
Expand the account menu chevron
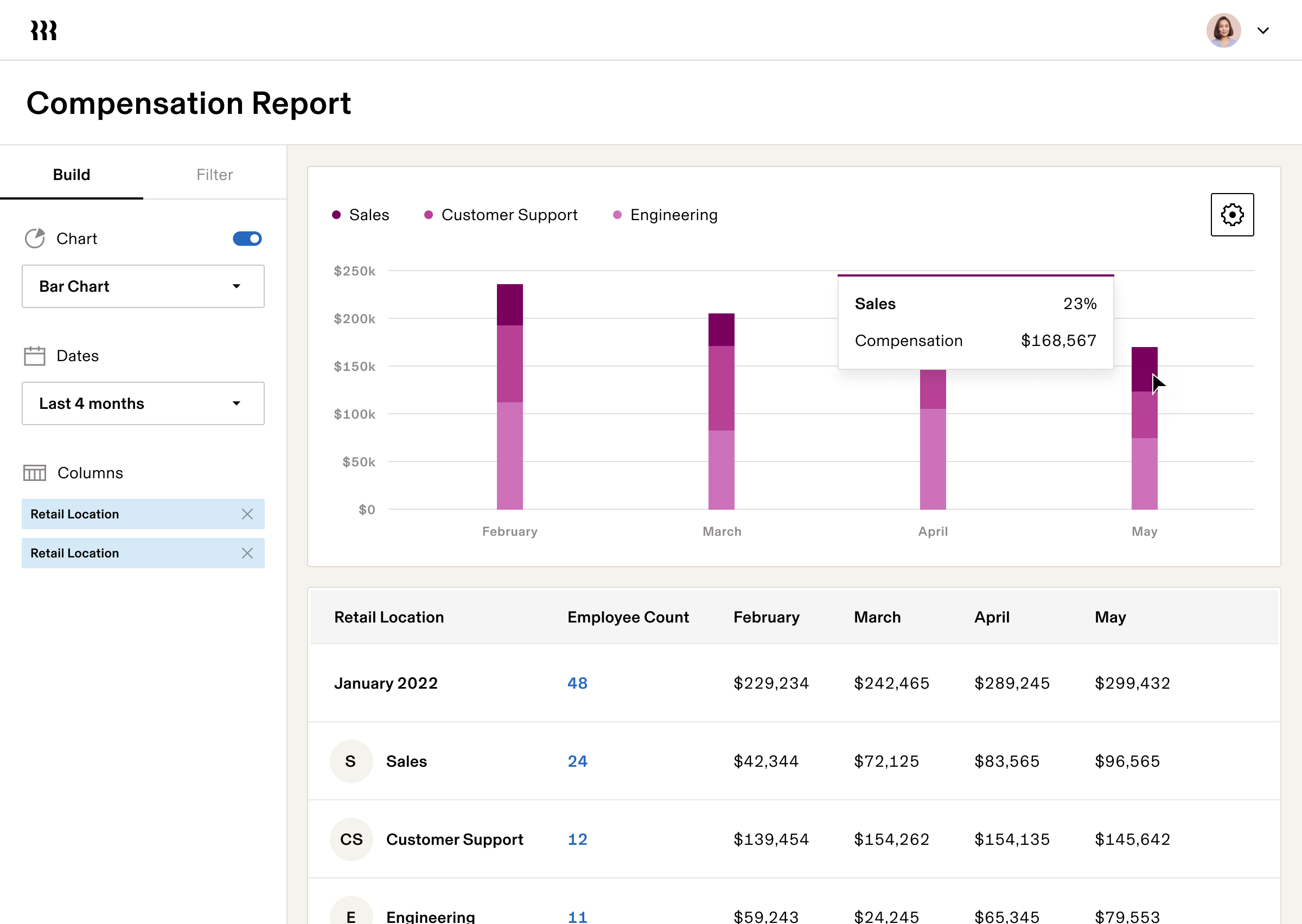click(x=1263, y=30)
